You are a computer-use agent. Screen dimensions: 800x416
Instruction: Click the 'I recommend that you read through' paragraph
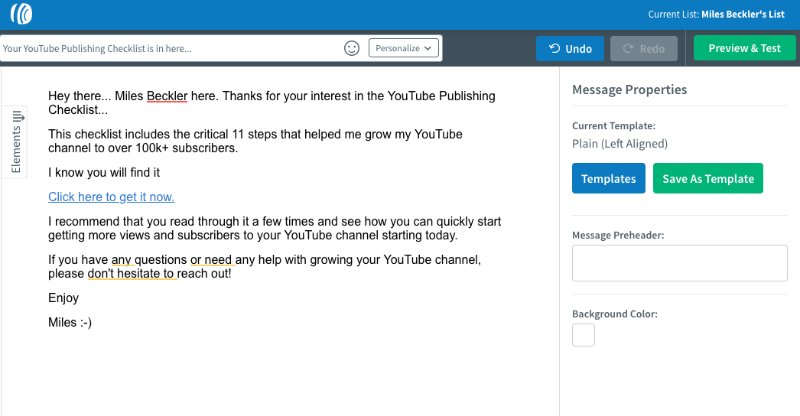274,228
